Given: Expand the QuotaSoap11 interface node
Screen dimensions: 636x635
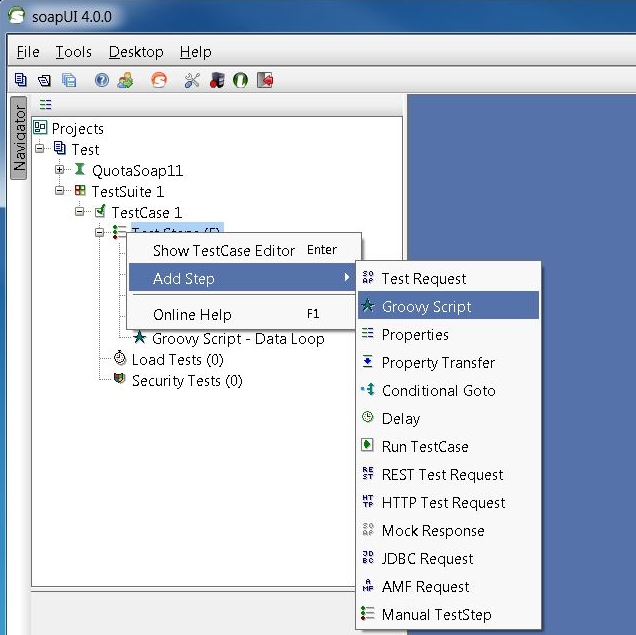Looking at the screenshot, I should pyautogui.click(x=60, y=169).
